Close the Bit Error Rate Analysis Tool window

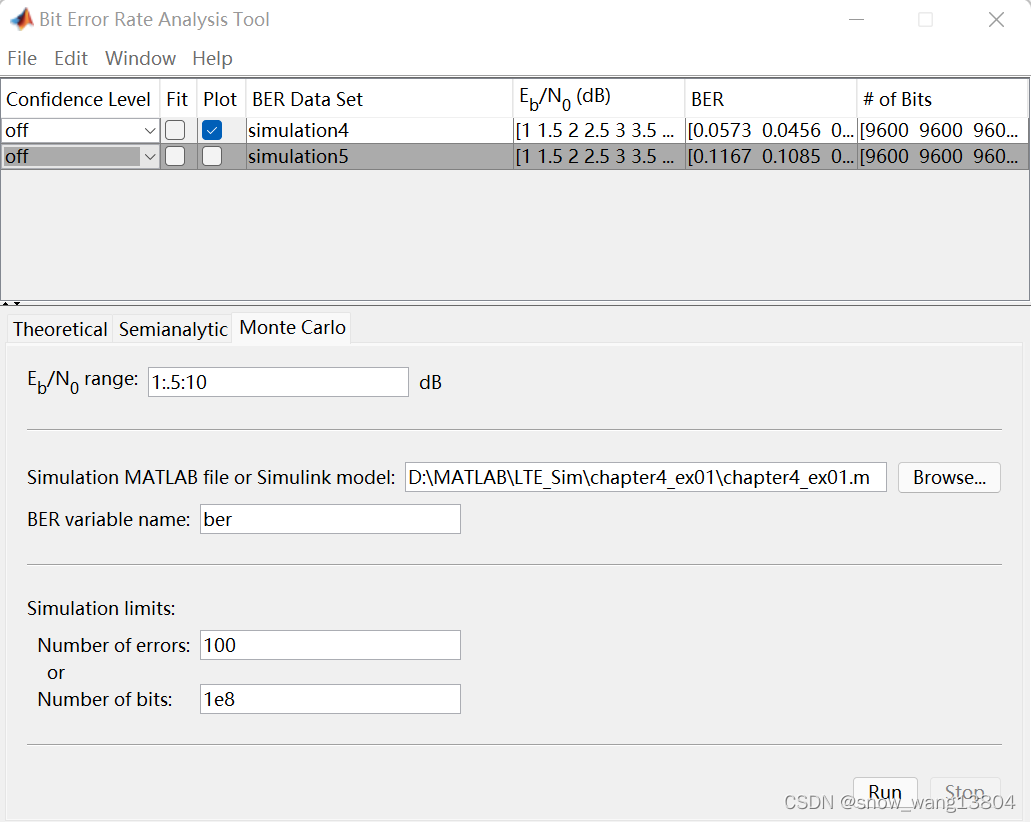[996, 20]
